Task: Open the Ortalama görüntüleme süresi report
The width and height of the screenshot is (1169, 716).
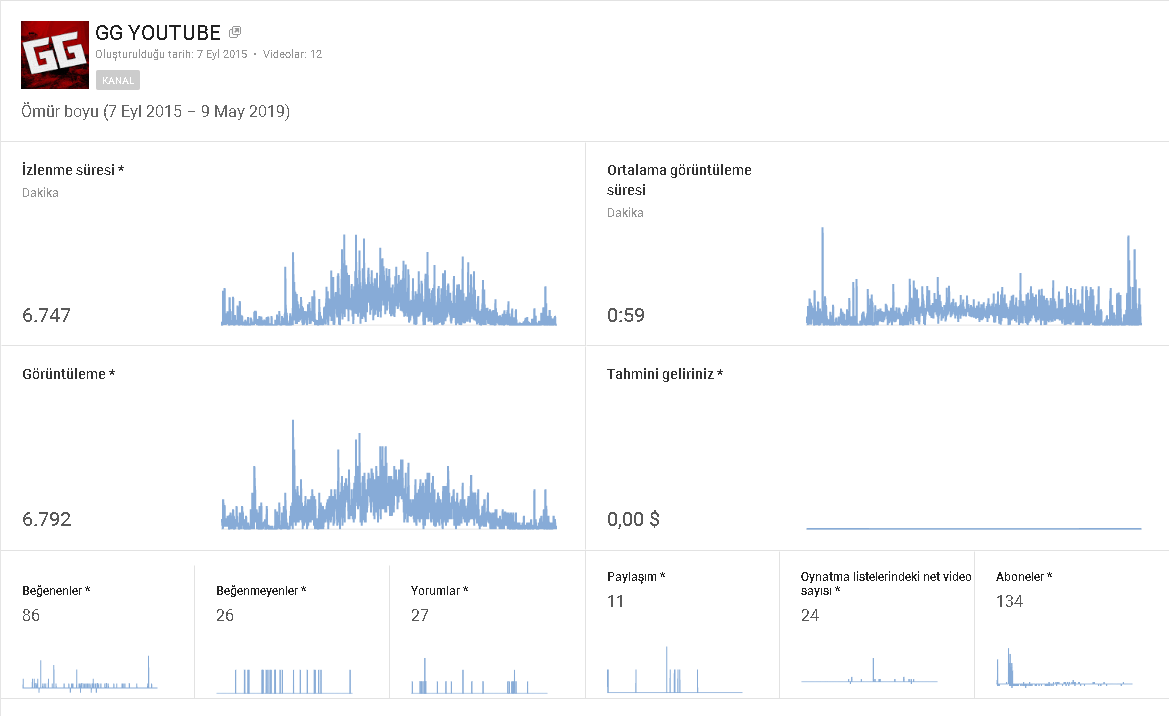Action: pos(679,180)
